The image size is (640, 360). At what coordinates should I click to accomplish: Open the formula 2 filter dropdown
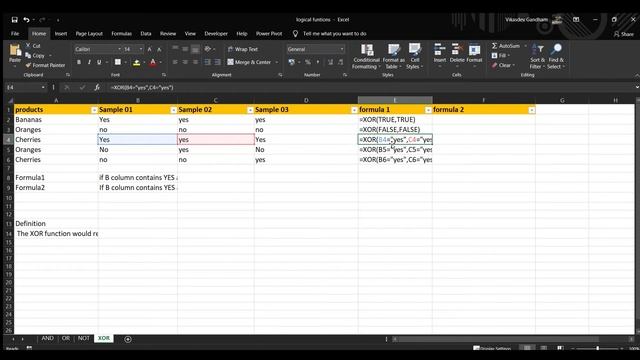531,110
